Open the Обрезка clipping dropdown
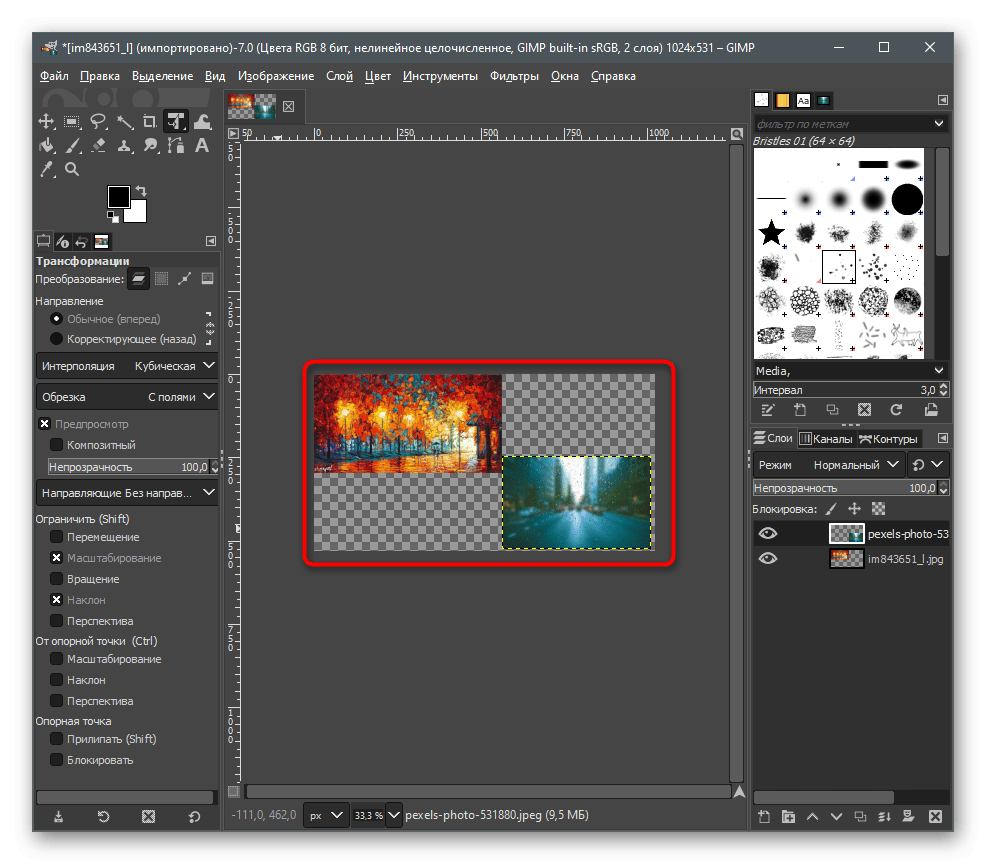The image size is (986, 864). coord(128,397)
